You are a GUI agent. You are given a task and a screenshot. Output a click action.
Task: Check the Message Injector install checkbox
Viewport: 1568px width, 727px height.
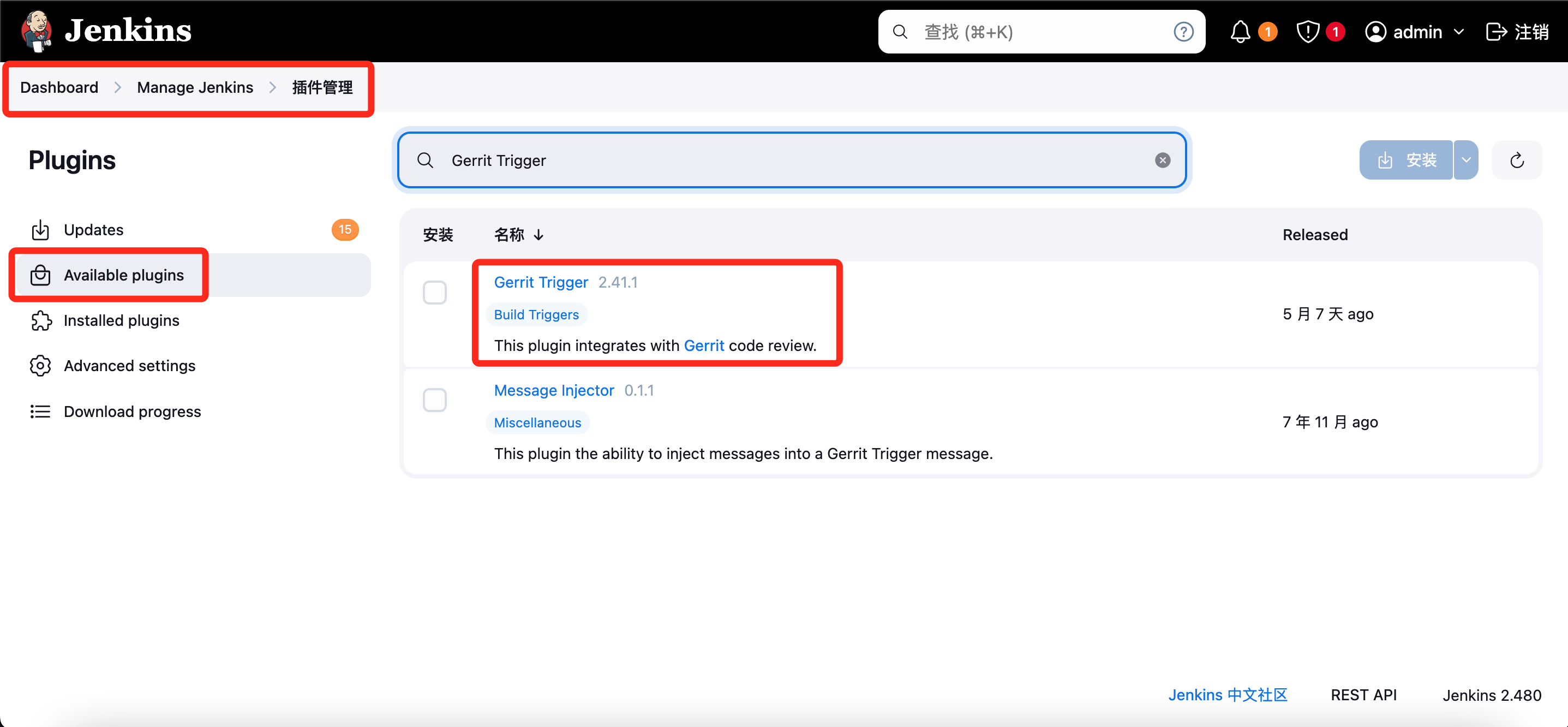coord(435,400)
